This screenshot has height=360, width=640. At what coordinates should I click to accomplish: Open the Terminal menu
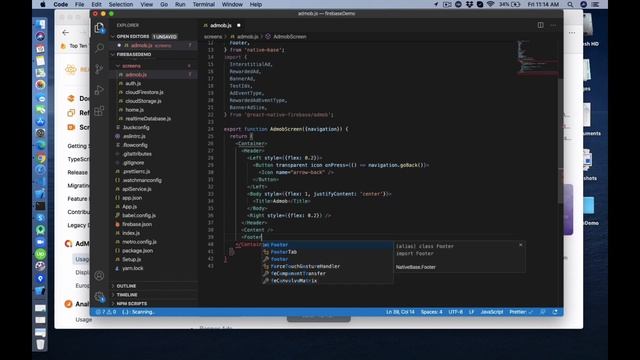pos(204,4)
